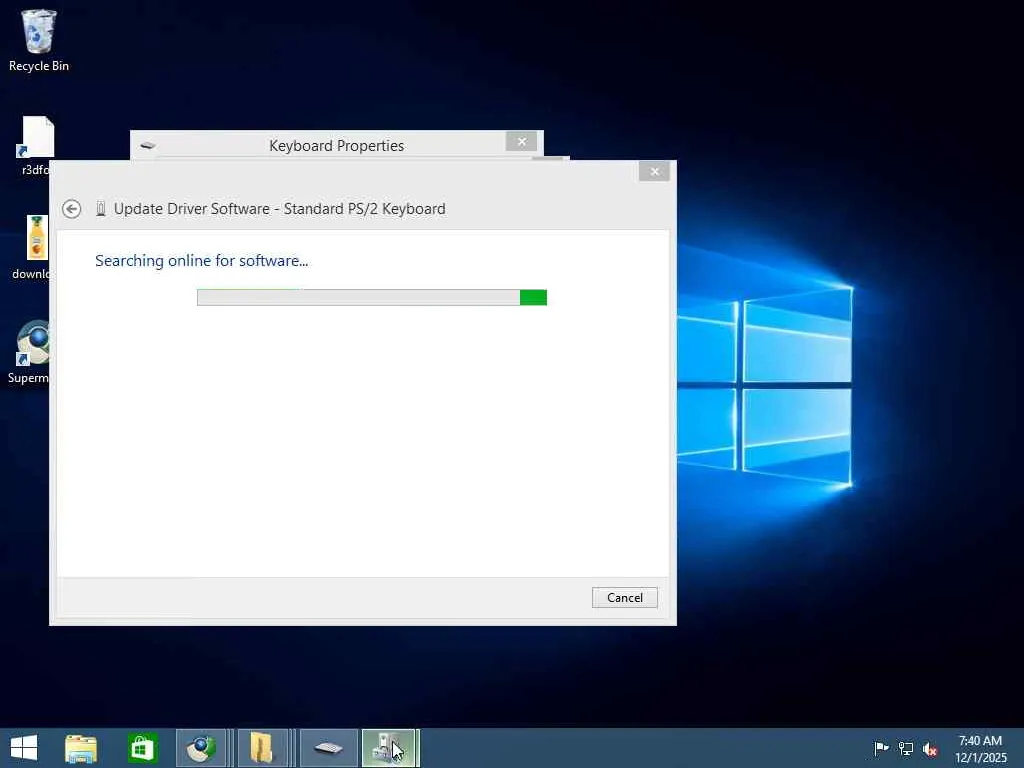
Task: Go back using the wizard's back arrow
Action: point(72,209)
